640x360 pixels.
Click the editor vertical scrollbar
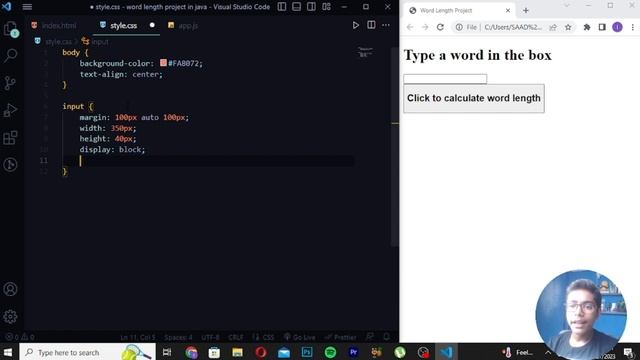coord(394,147)
